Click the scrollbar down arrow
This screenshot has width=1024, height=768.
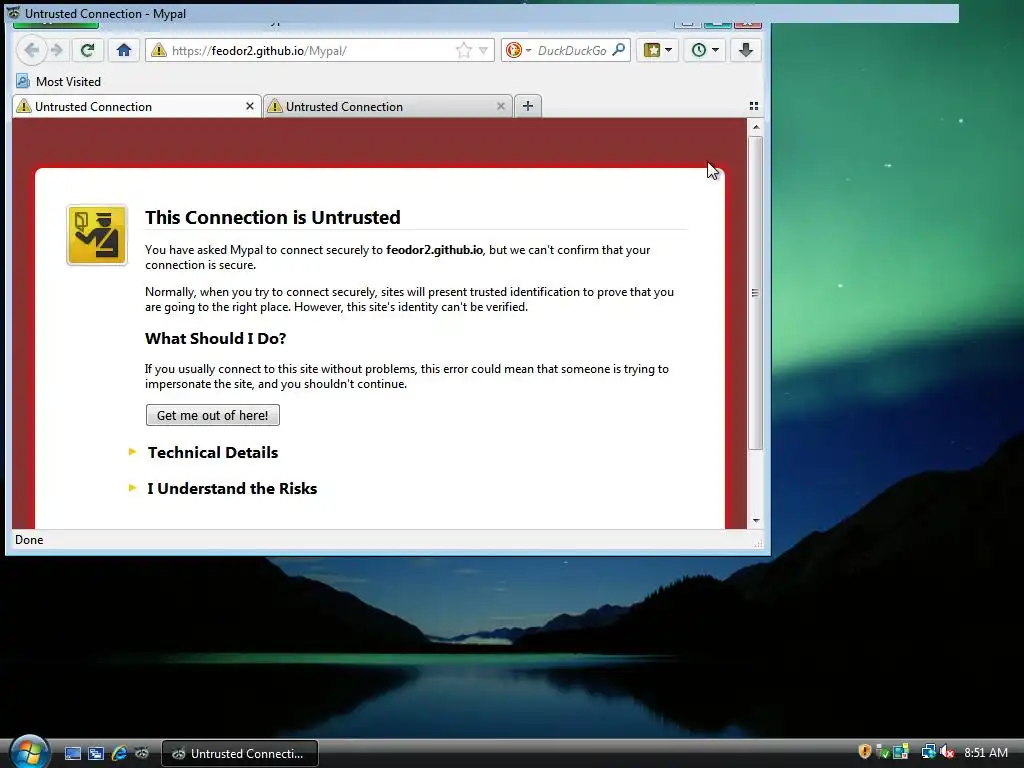point(756,520)
